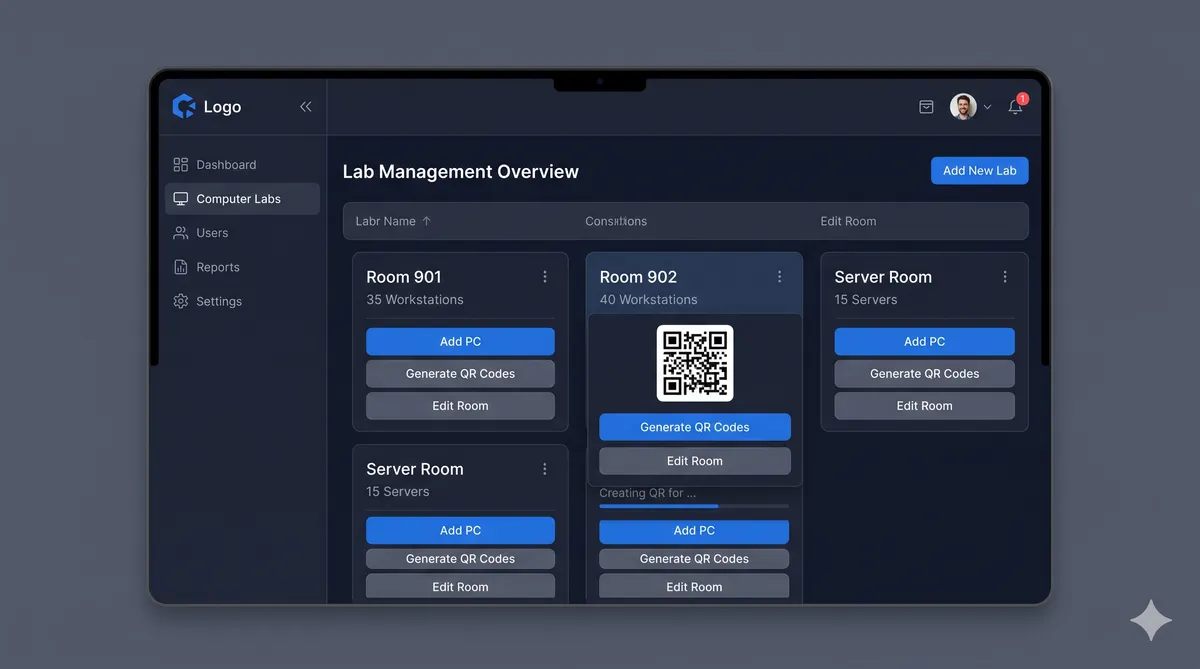The width and height of the screenshot is (1200, 669).
Task: Click Generate QR Codes in Server Room beside Room 902
Action: point(924,374)
